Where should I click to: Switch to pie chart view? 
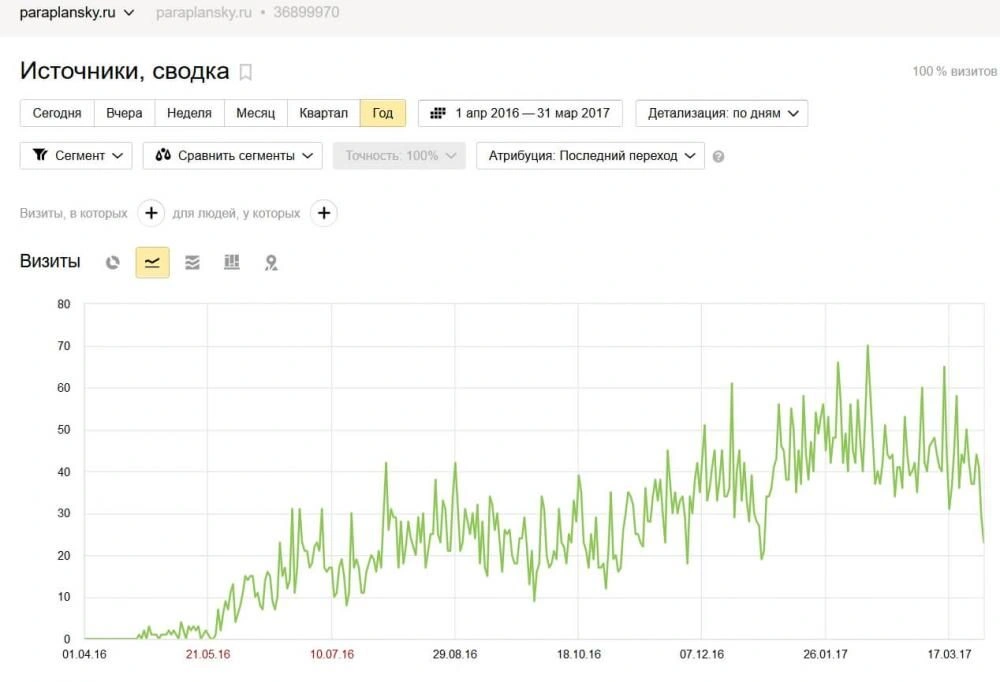tap(113, 262)
